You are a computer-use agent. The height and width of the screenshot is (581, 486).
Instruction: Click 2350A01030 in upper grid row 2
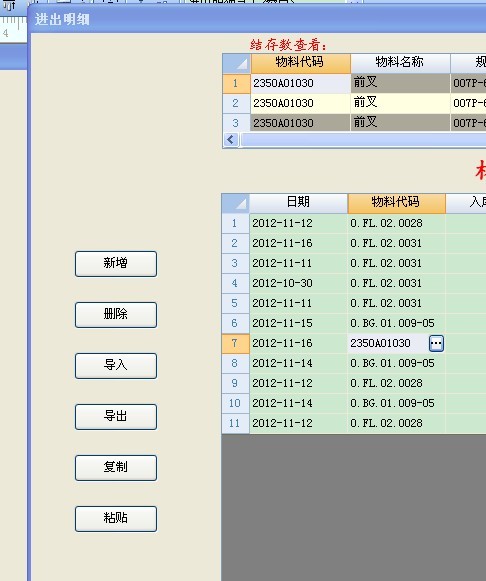click(x=301, y=103)
